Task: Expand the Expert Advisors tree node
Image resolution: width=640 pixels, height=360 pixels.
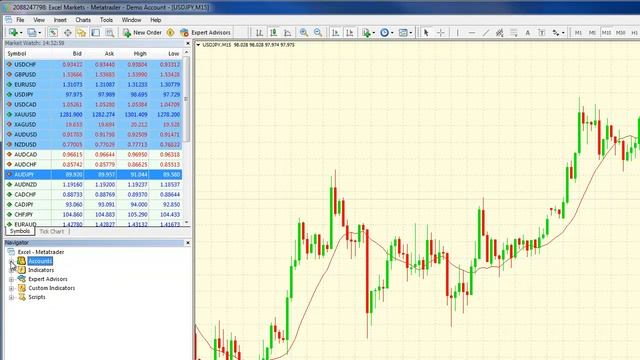Action: 11,279
